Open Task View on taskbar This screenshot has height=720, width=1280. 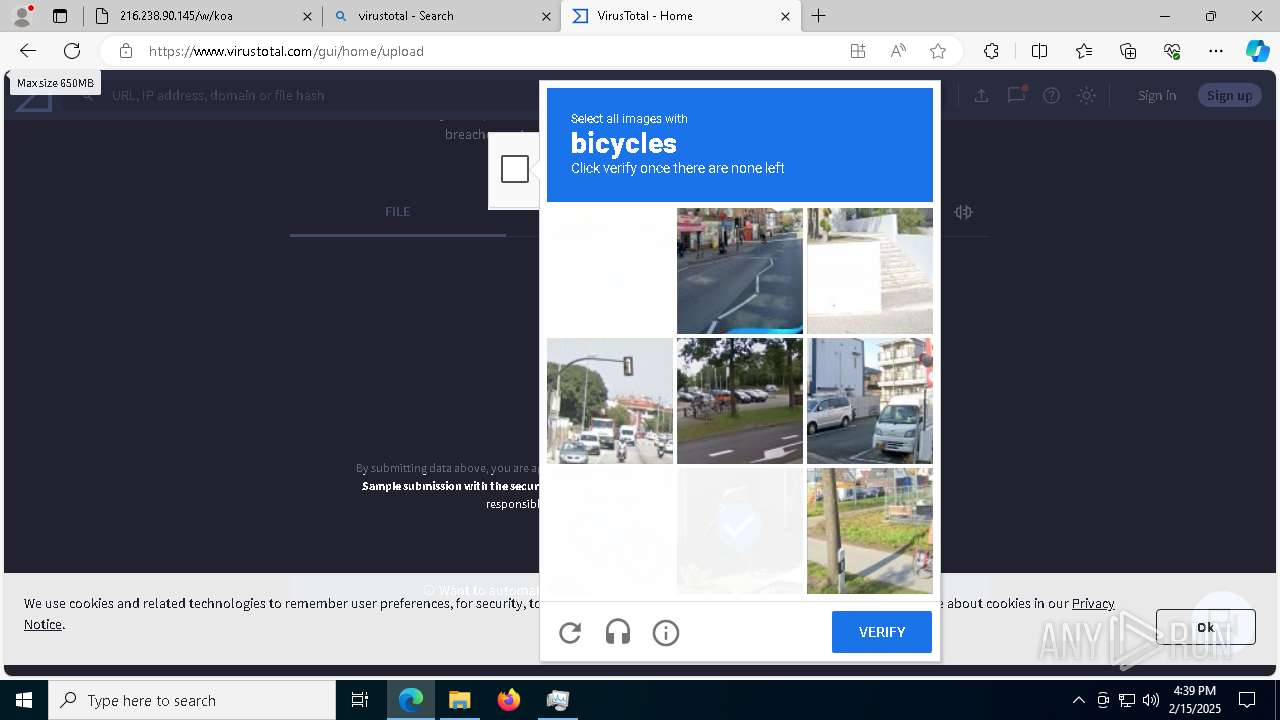[360, 700]
